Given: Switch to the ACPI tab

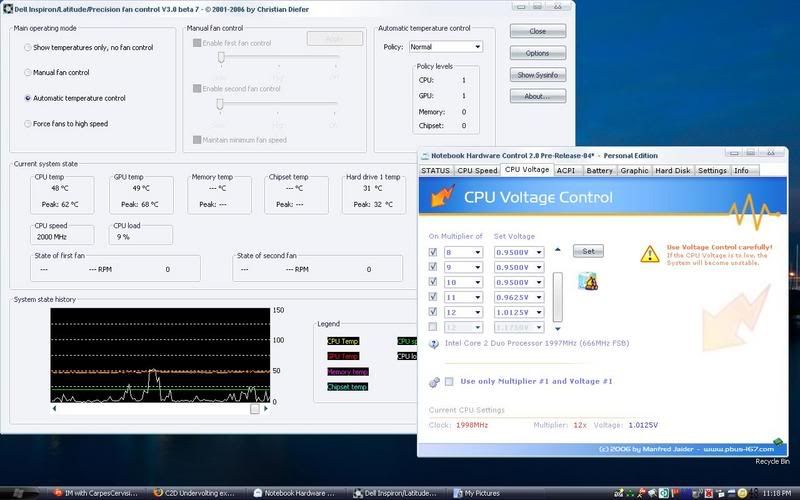Looking at the screenshot, I should [x=566, y=170].
